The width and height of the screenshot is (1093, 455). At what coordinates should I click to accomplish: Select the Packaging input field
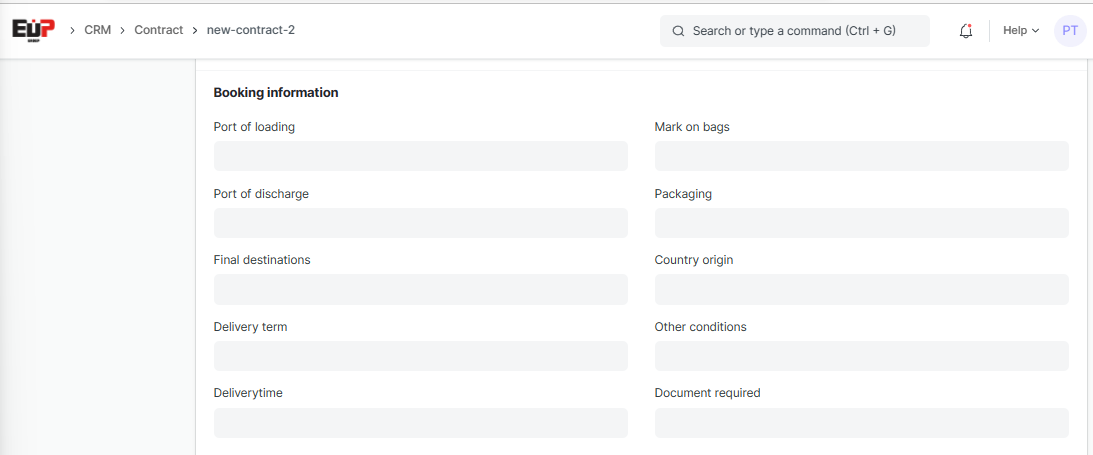pos(861,223)
